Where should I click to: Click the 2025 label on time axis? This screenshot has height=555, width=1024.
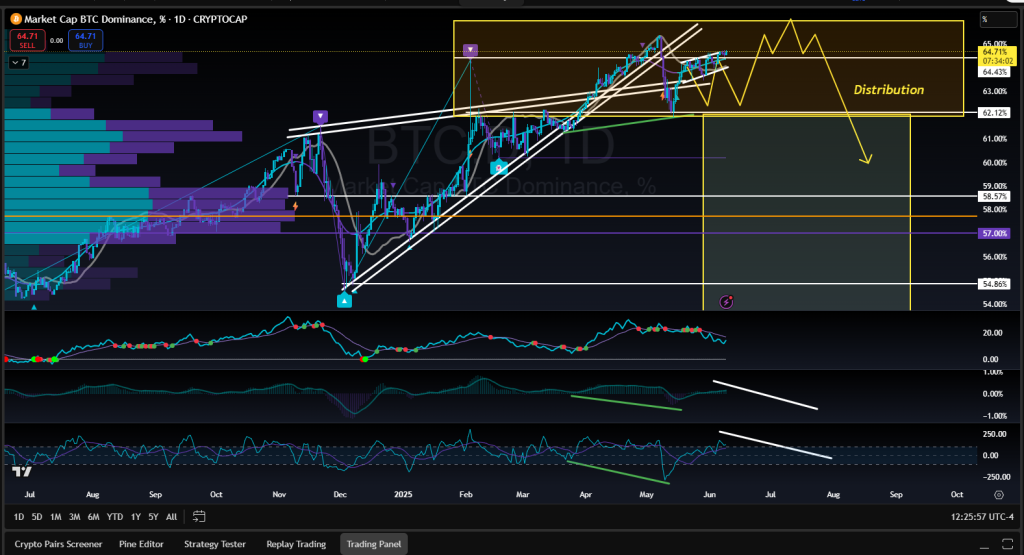[403, 494]
